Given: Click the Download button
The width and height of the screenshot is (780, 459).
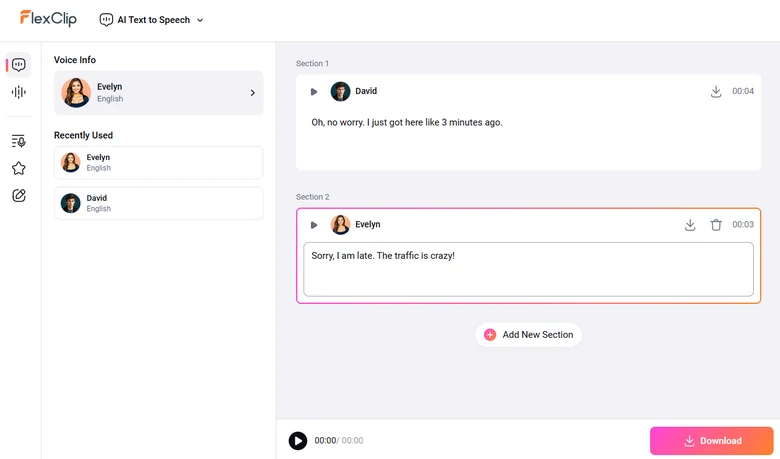Looking at the screenshot, I should pos(711,441).
